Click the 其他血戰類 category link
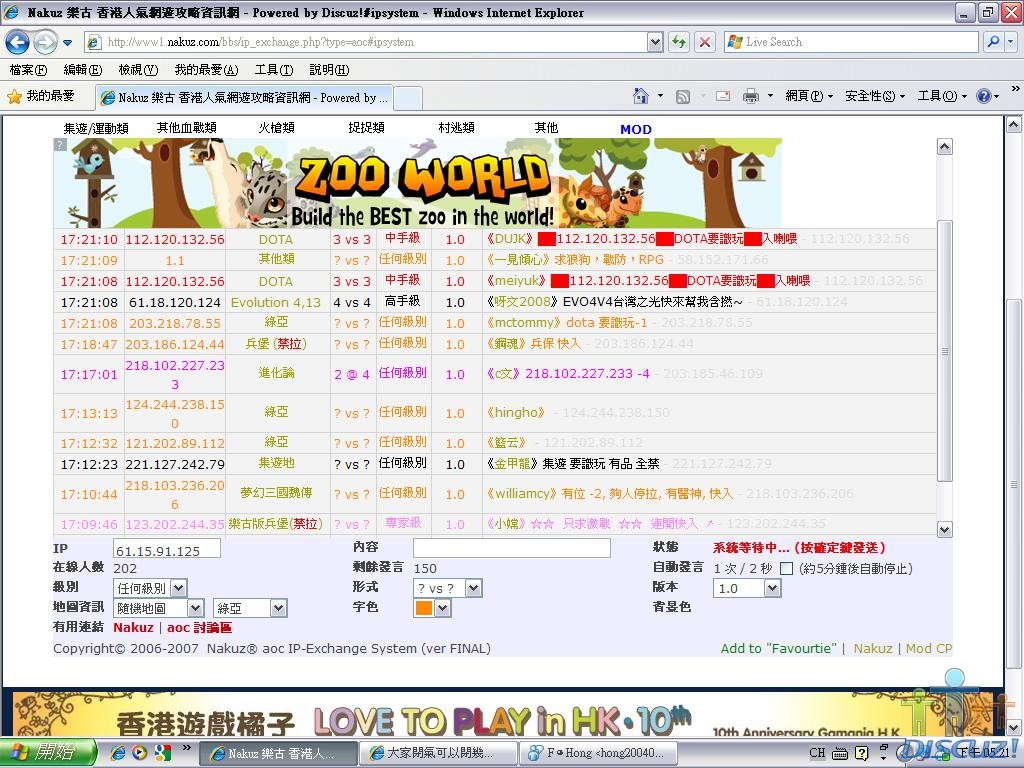The height and width of the screenshot is (768, 1024). click(x=187, y=127)
